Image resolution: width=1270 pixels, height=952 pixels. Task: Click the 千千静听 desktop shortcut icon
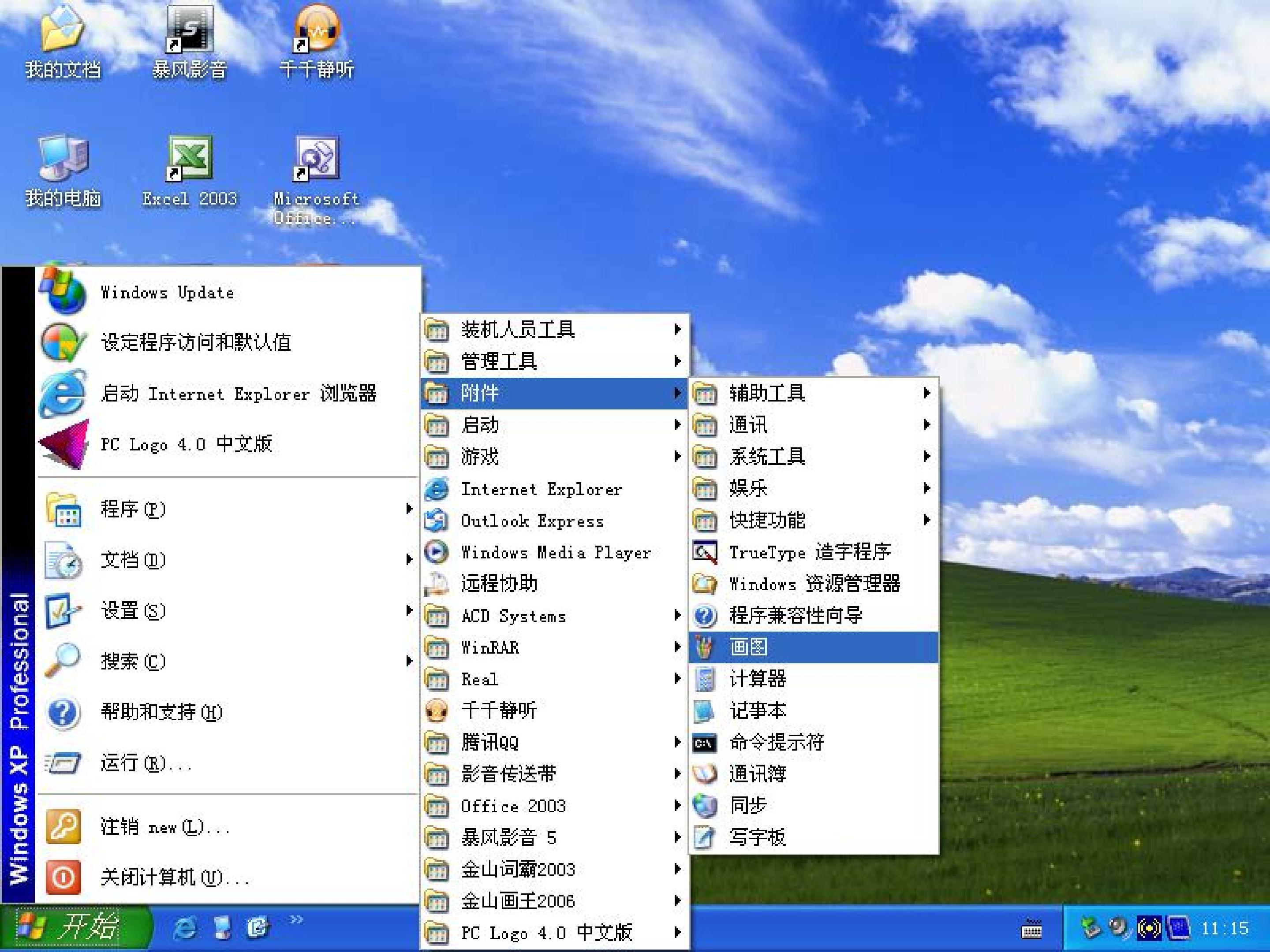[316, 43]
